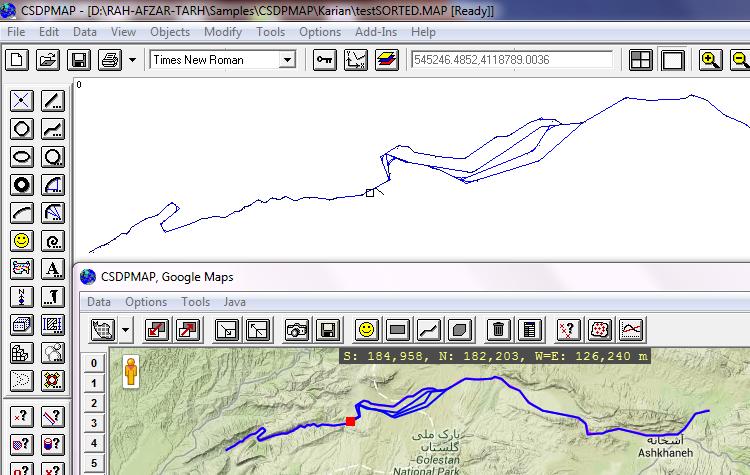The image size is (750, 475).
Task: Select the north arrow tool
Action: click(22, 297)
